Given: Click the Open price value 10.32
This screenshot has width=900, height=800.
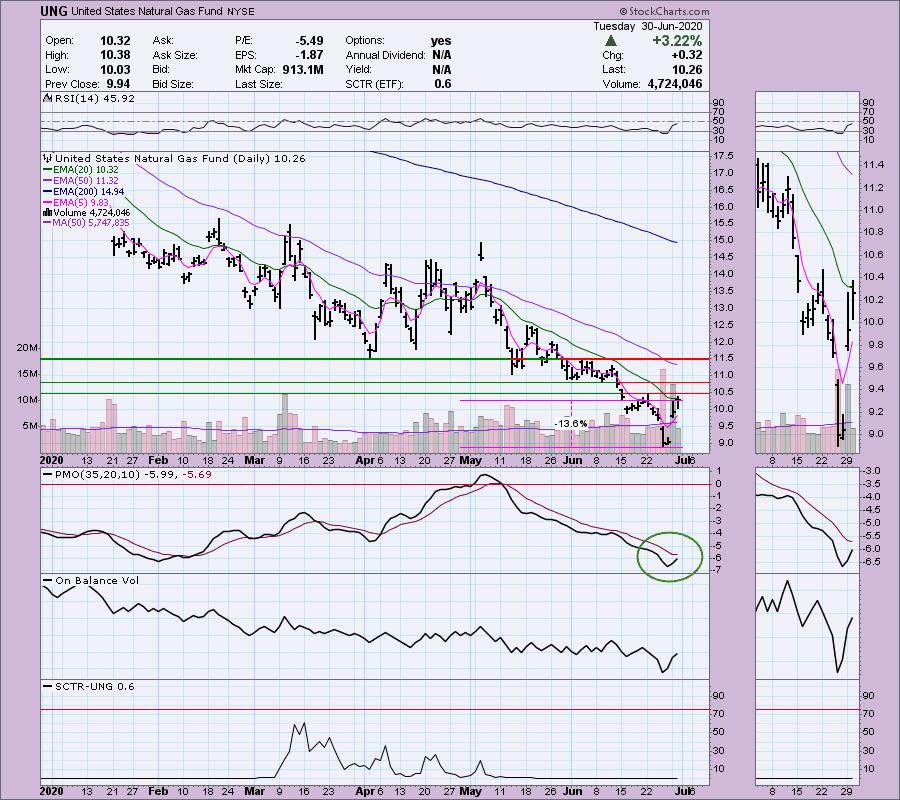Looking at the screenshot, I should [x=115, y=41].
